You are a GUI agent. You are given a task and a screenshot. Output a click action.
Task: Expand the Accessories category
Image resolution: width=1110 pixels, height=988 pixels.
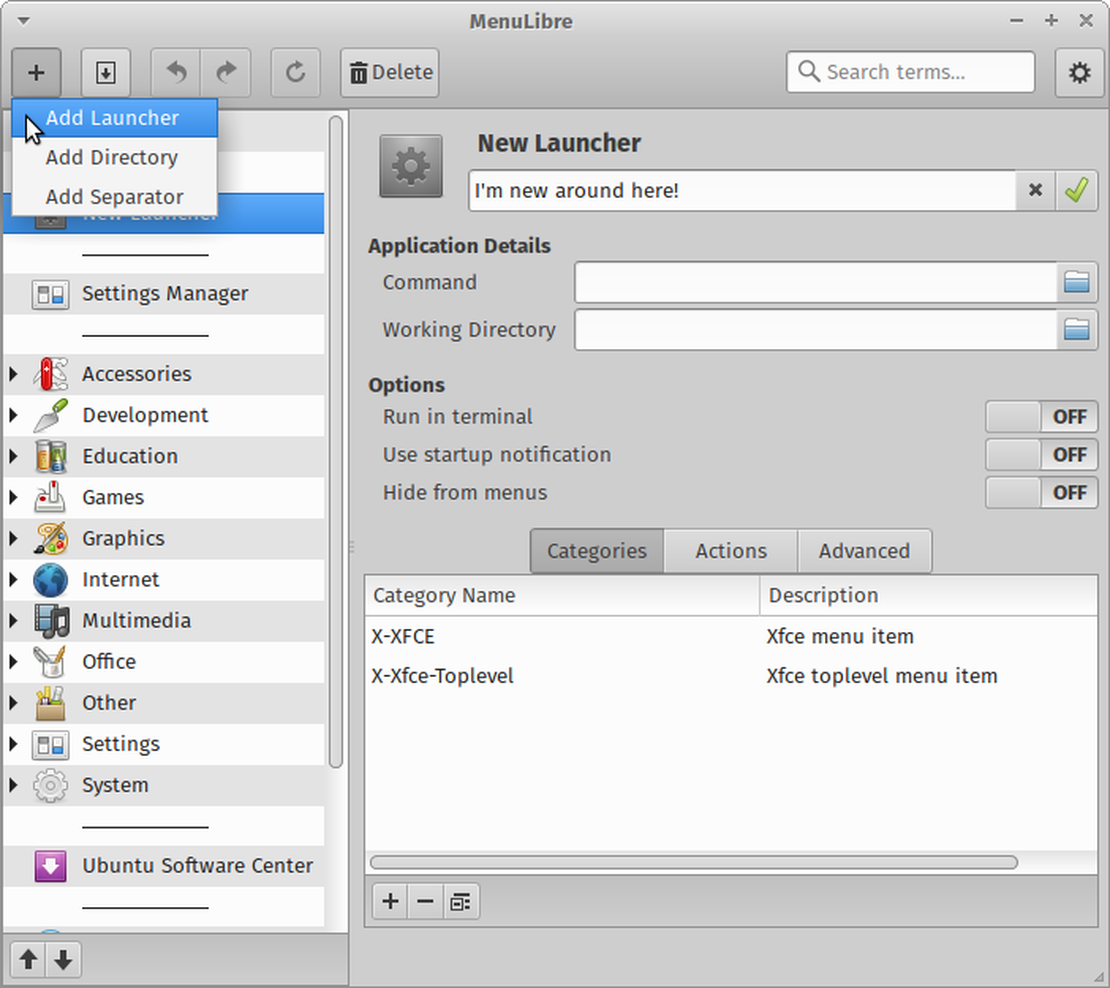(12, 373)
